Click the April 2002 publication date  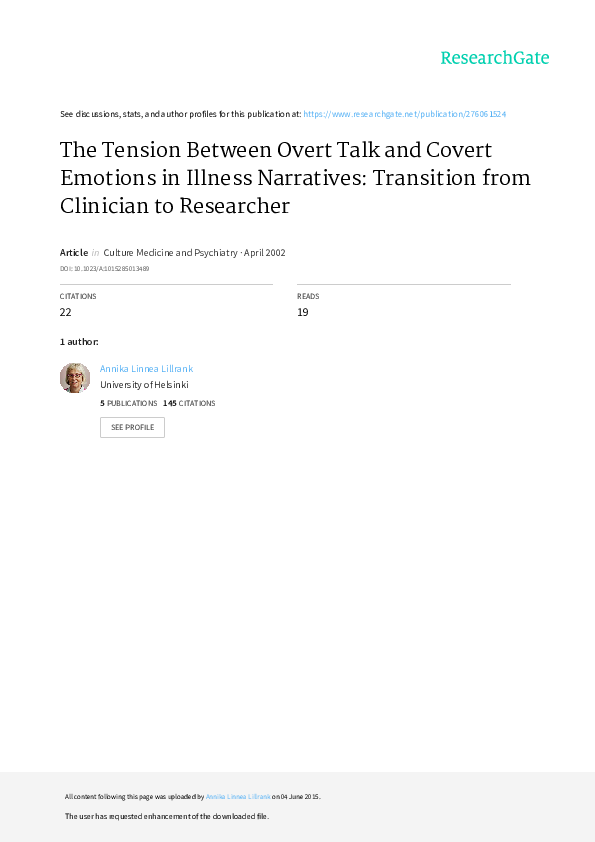click(265, 252)
